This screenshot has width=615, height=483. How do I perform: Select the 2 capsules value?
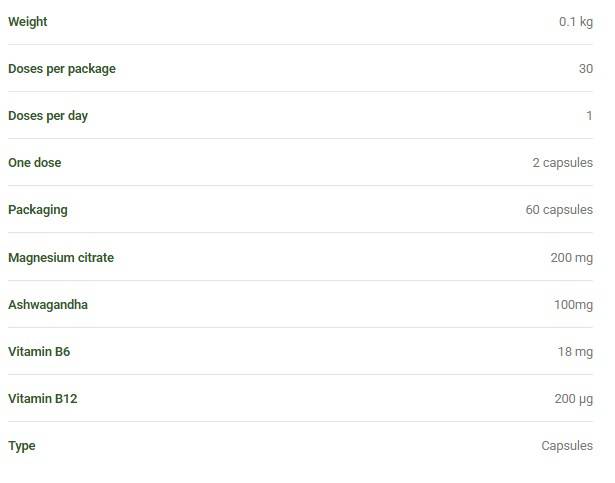562,162
